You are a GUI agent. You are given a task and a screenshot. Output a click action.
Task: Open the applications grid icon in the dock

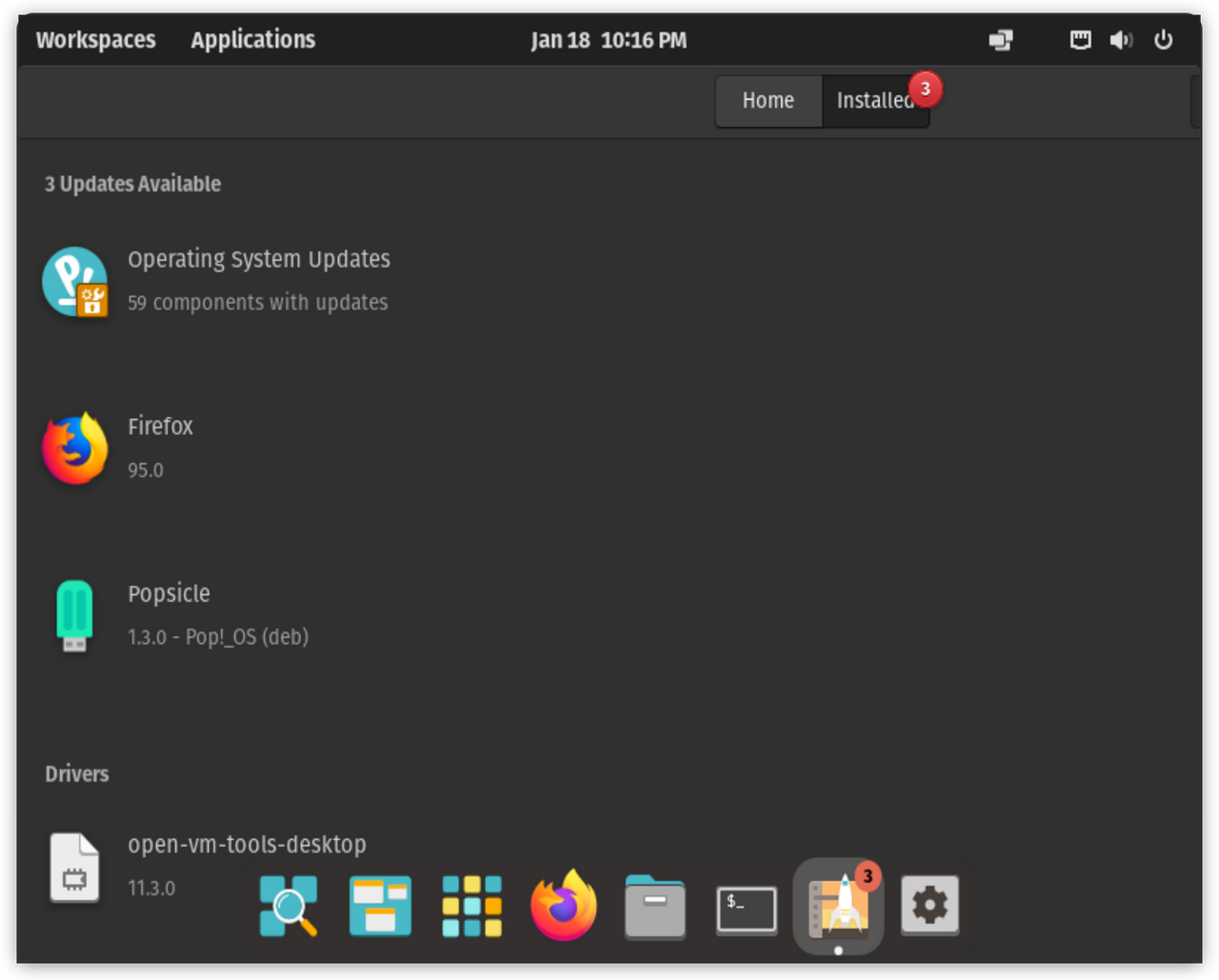point(471,906)
